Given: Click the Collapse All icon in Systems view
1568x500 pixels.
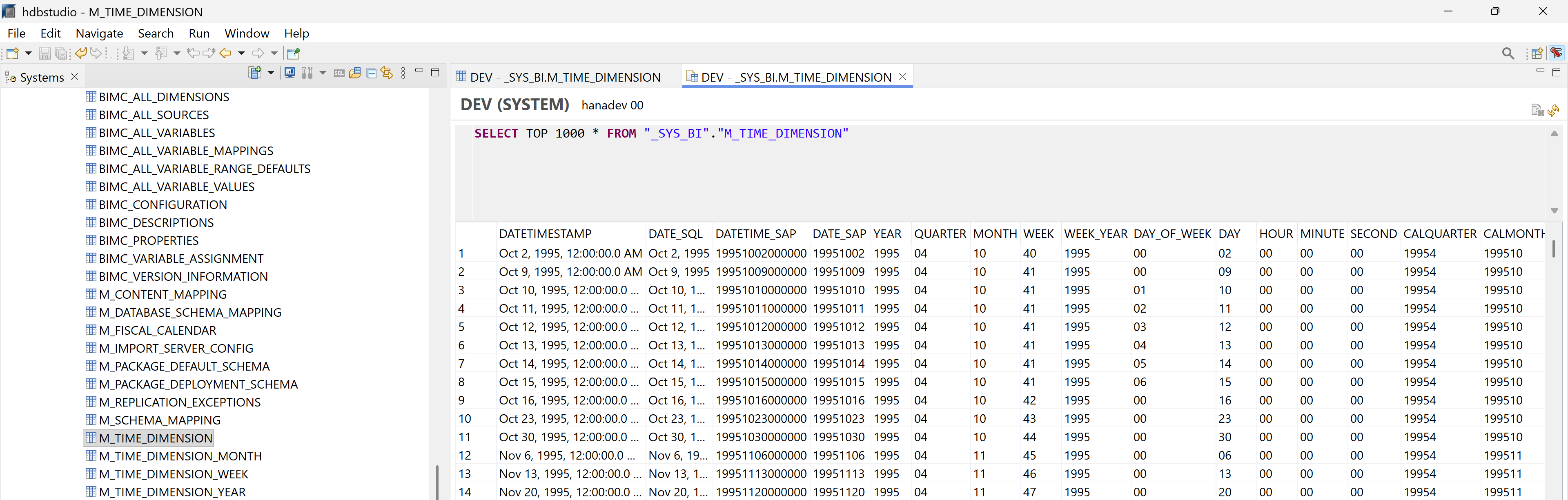Looking at the screenshot, I should [x=371, y=73].
